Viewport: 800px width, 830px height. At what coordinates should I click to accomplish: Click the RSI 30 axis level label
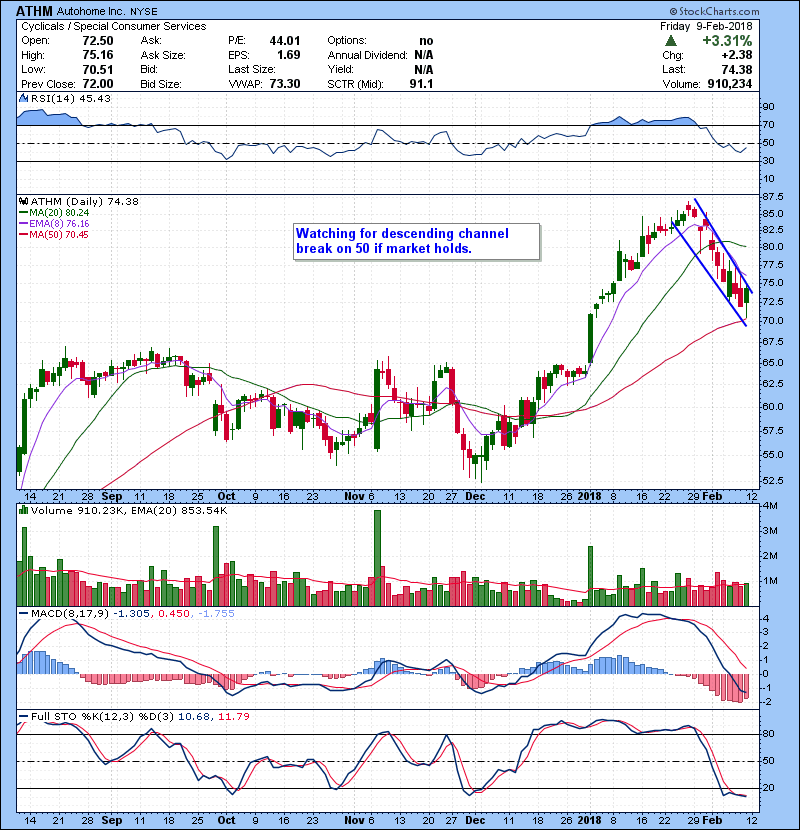(x=769, y=161)
